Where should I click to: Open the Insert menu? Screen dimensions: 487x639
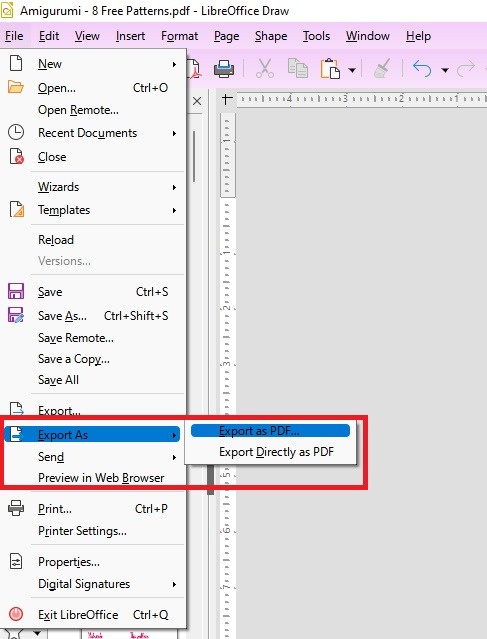pos(130,36)
